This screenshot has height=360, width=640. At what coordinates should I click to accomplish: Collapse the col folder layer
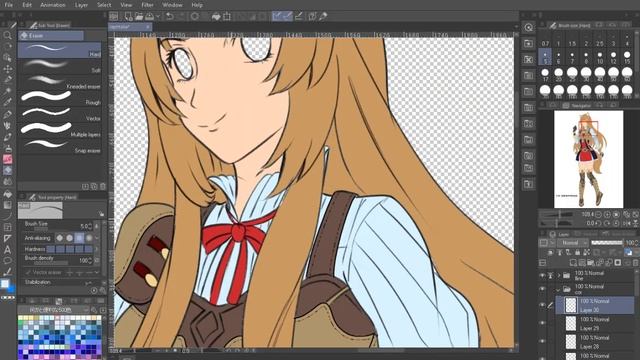coord(558,289)
